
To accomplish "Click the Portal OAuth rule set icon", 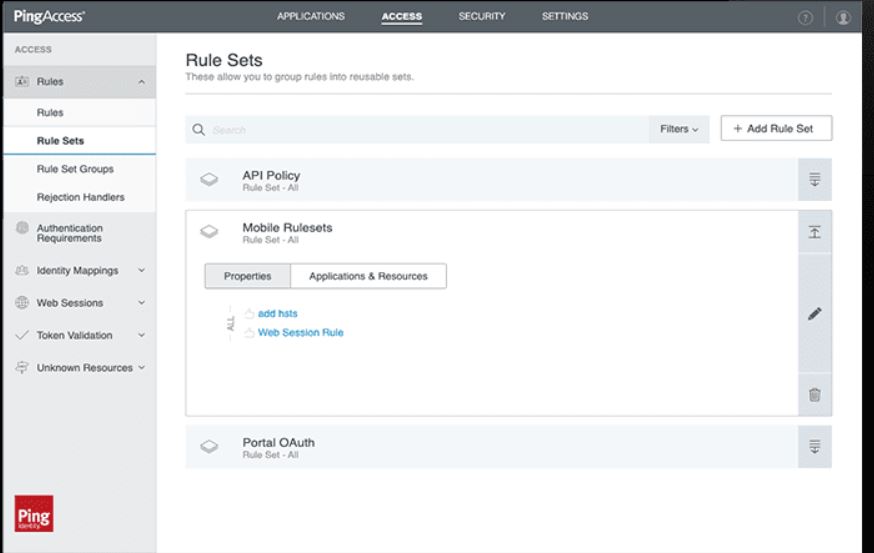I will click(x=210, y=447).
